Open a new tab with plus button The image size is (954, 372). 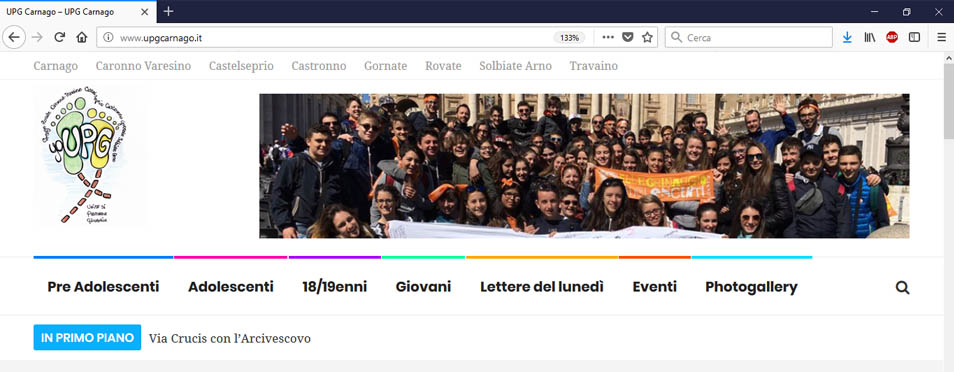pos(169,12)
